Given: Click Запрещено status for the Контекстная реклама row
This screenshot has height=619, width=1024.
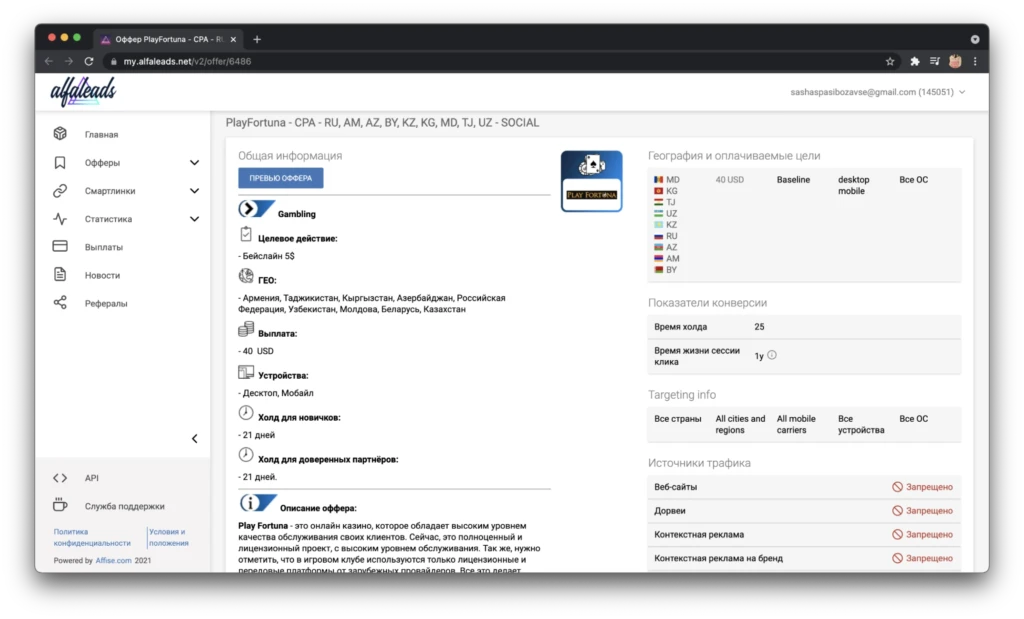Looking at the screenshot, I should coord(922,535).
